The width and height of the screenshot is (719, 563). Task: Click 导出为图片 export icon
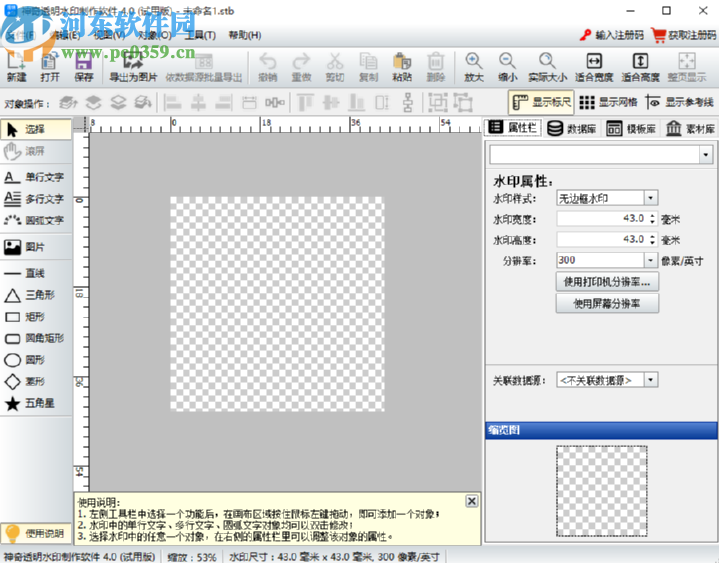[x=133, y=67]
